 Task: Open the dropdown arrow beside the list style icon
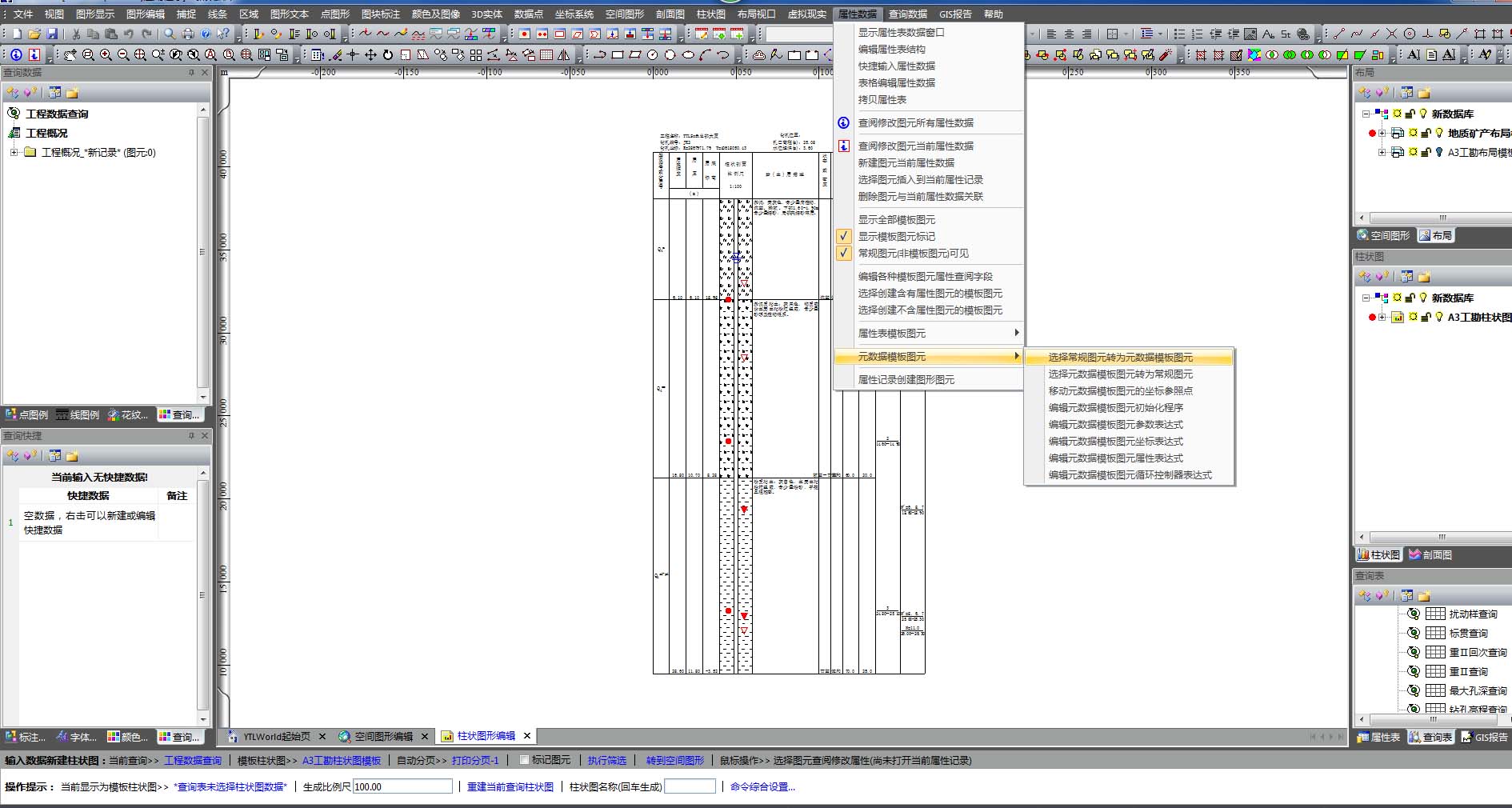[1160, 34]
